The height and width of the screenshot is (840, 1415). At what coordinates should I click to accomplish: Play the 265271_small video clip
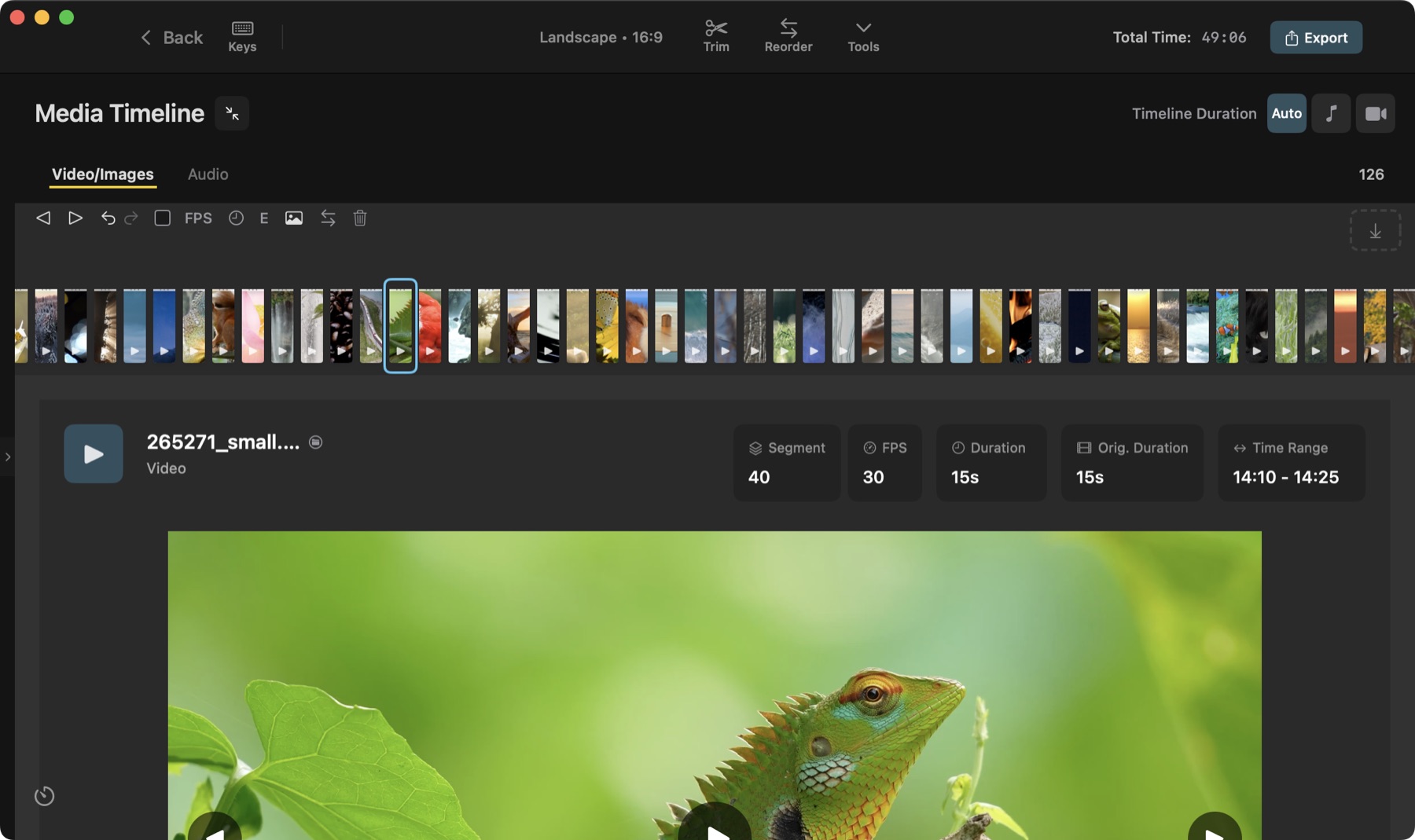(x=94, y=453)
